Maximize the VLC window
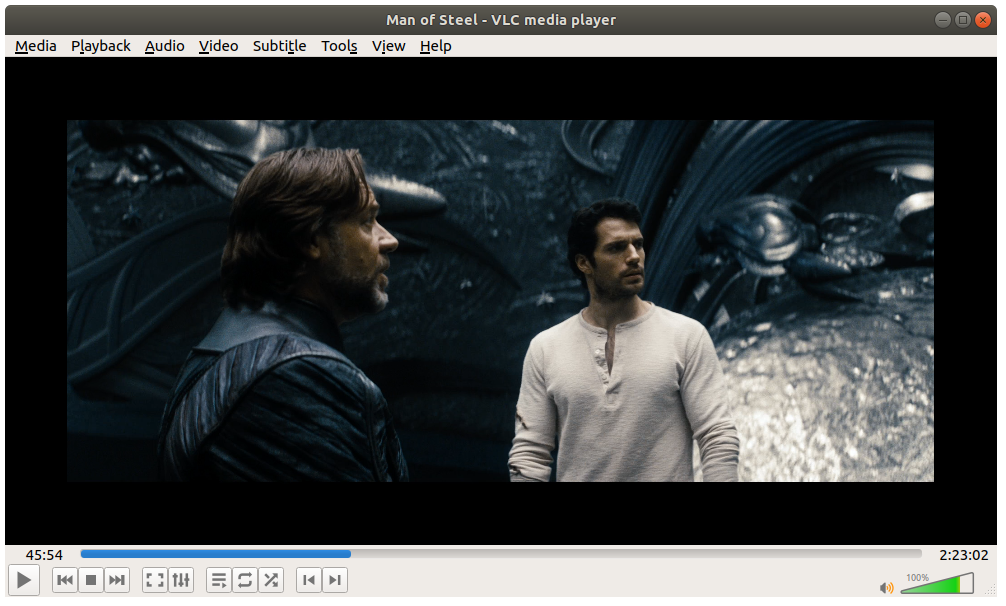 (963, 20)
